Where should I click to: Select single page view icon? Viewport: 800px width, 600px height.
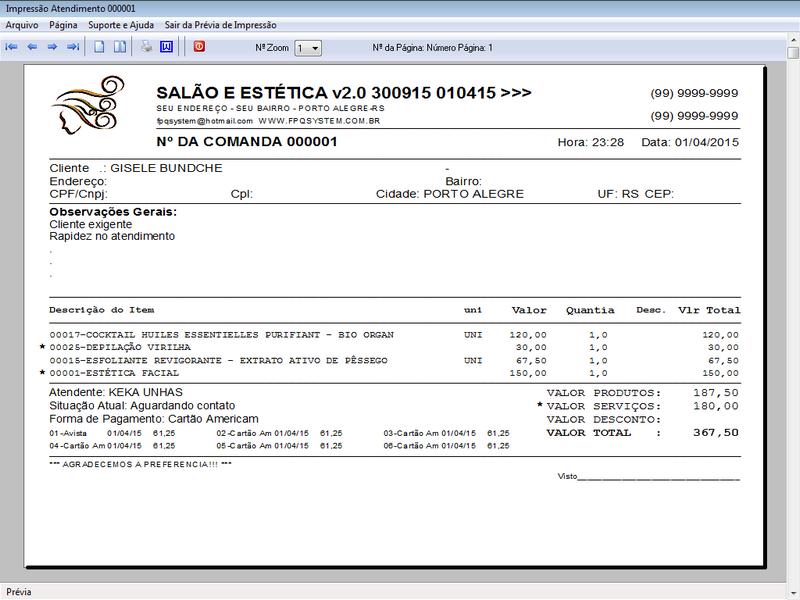click(99, 47)
